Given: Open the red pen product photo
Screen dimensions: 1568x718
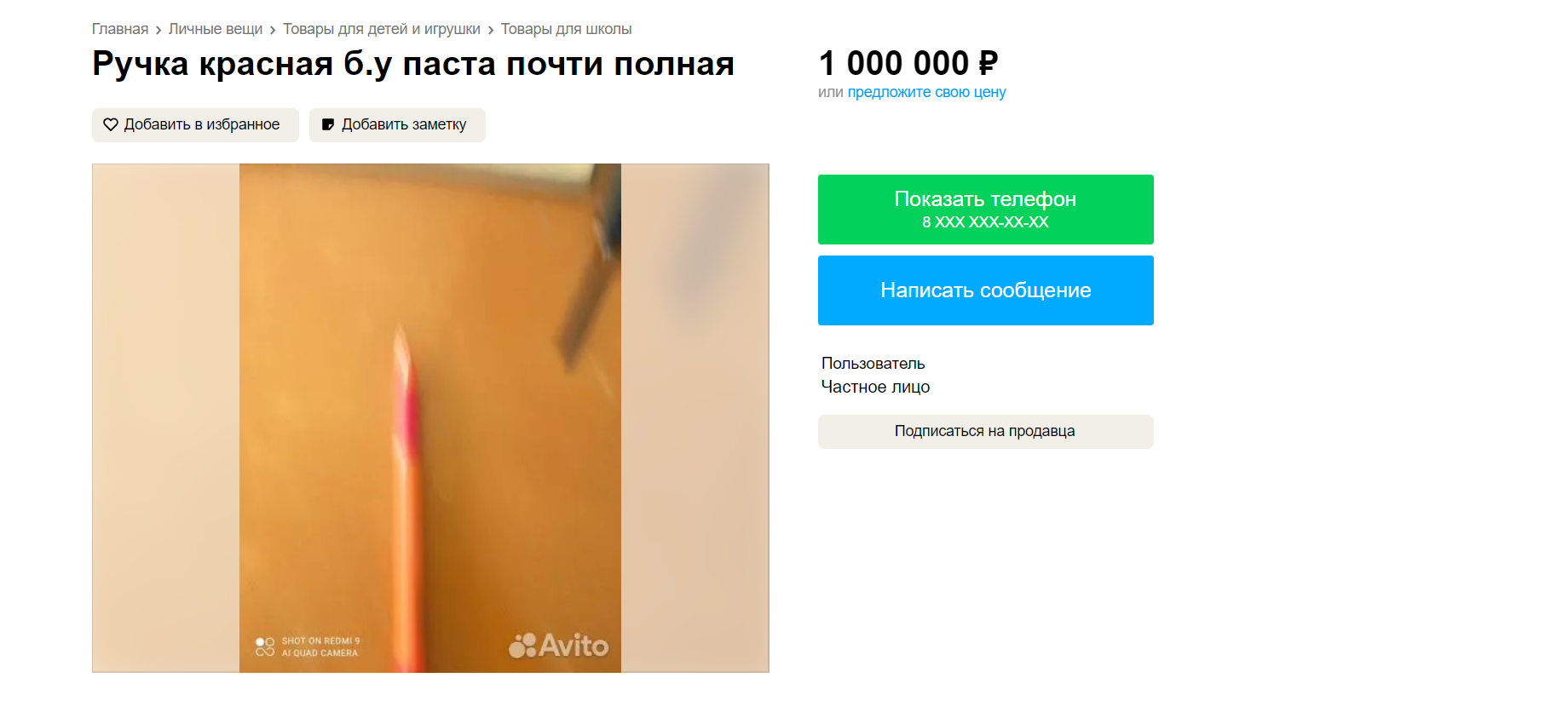Looking at the screenshot, I should (x=430, y=418).
